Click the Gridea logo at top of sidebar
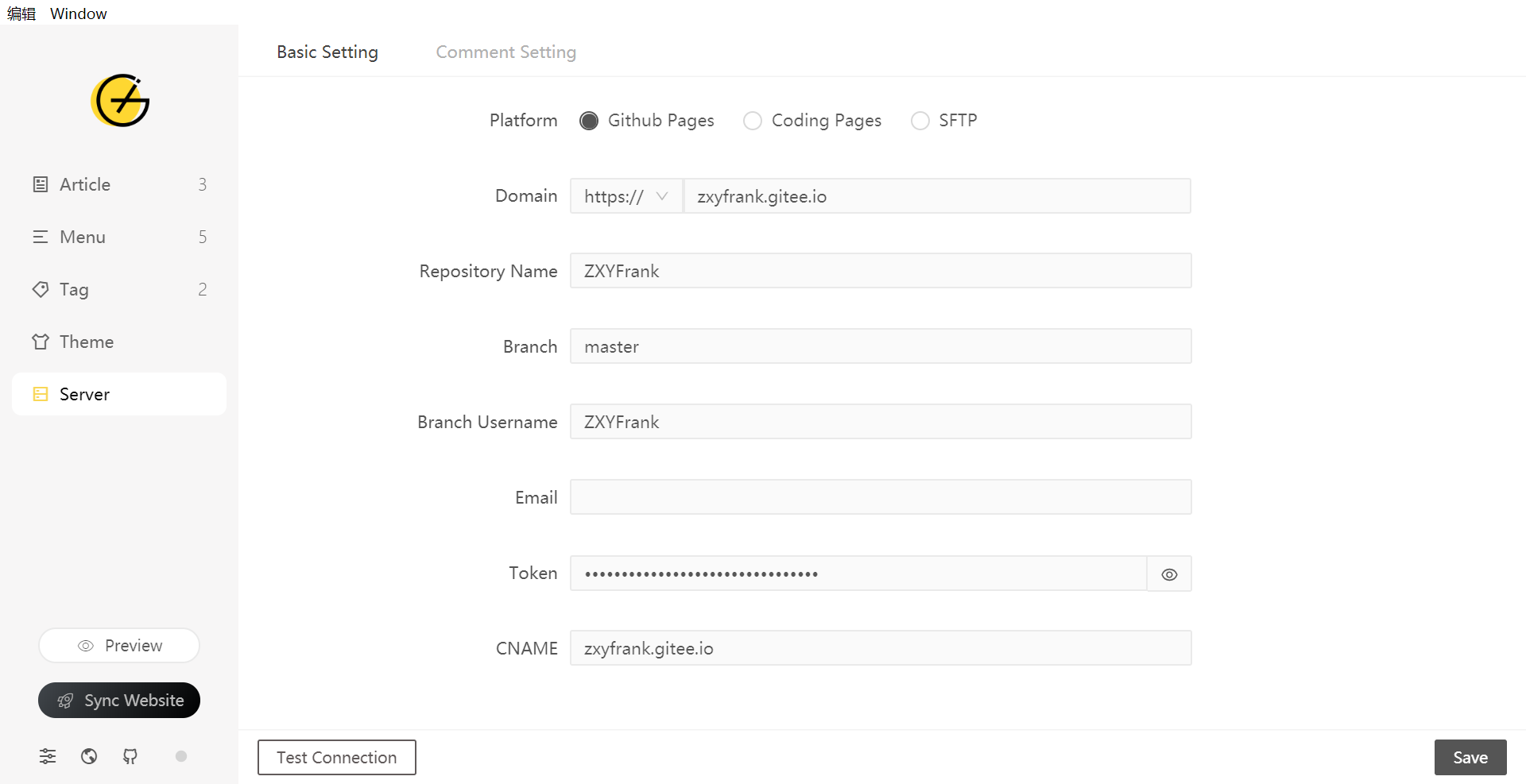This screenshot has width=1526, height=784. (x=119, y=101)
